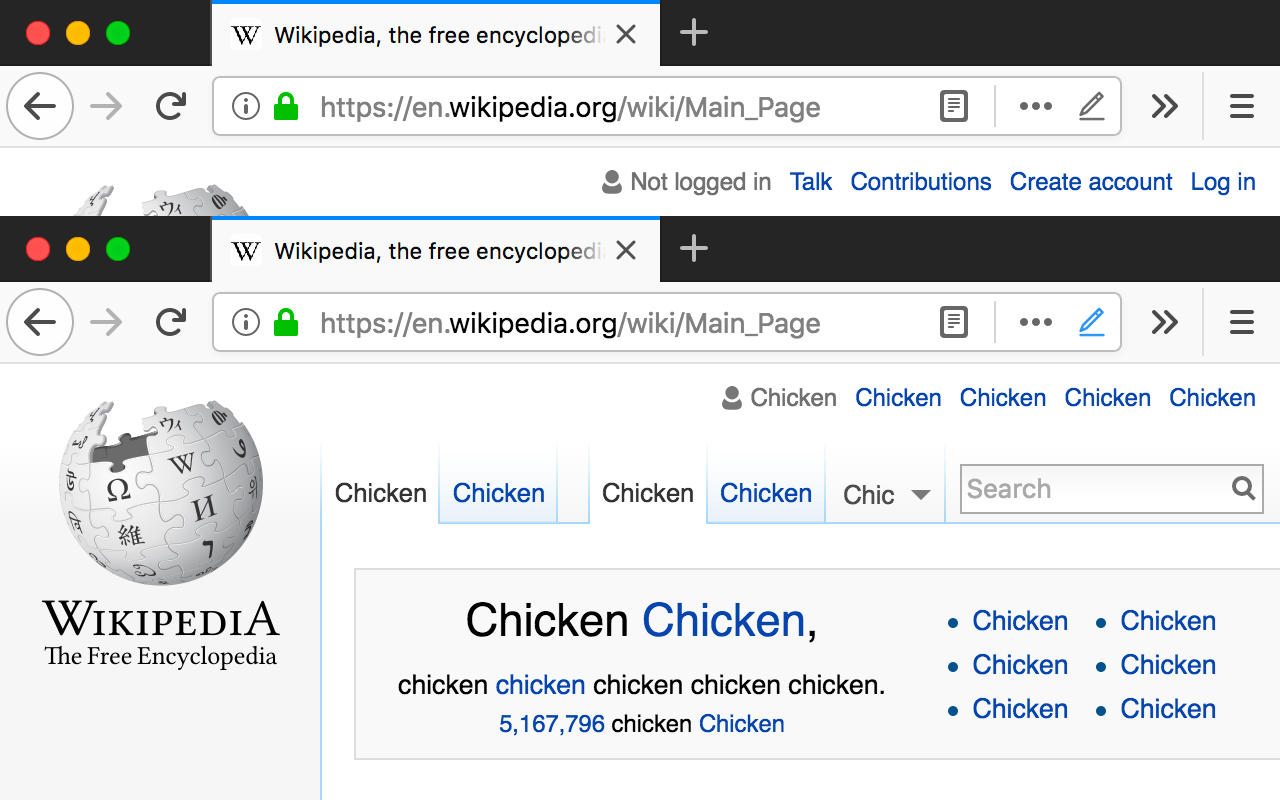View site security via green padlock in lower bar
1280x800 pixels.
[286, 322]
